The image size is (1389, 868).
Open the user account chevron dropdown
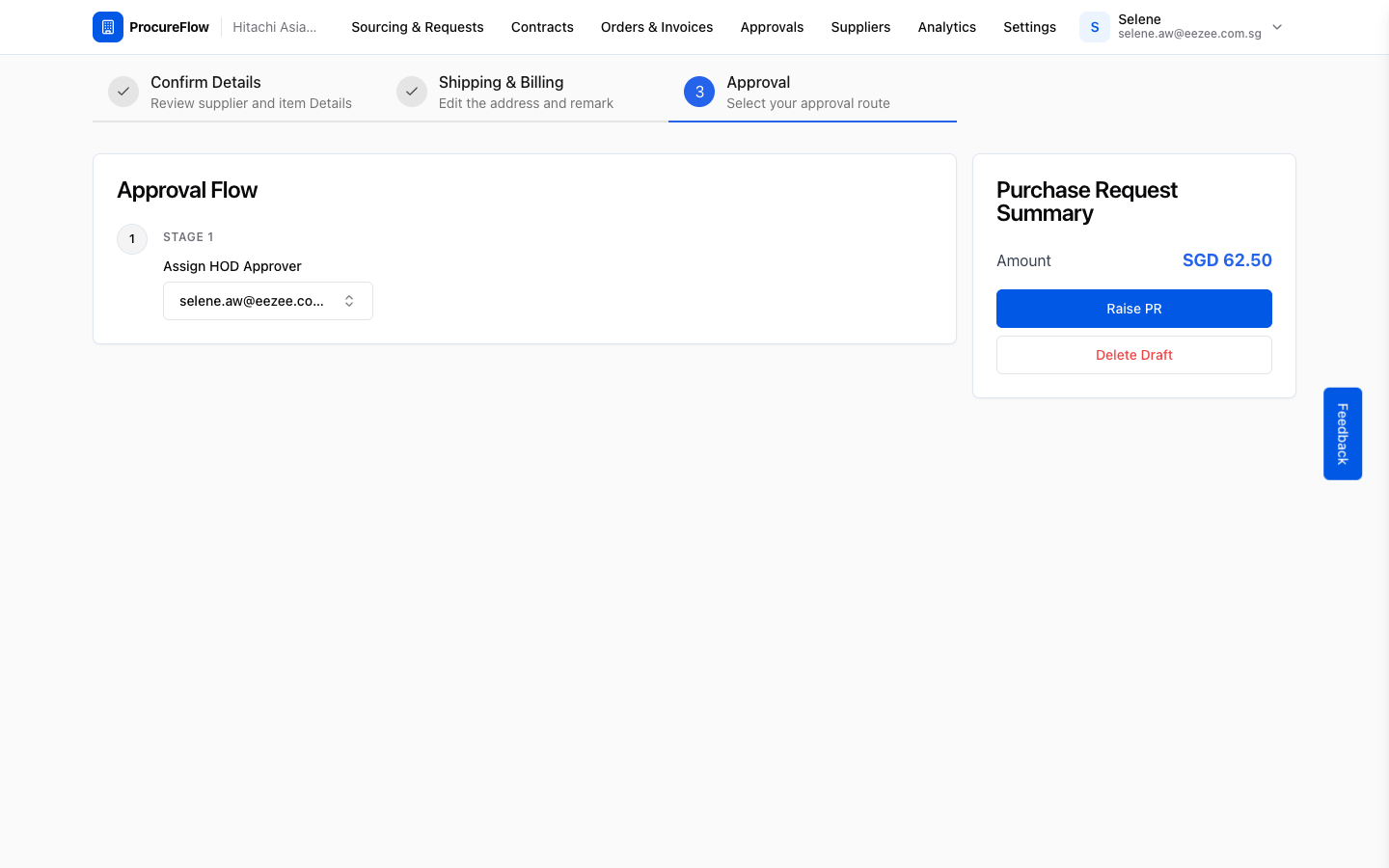[x=1277, y=27]
